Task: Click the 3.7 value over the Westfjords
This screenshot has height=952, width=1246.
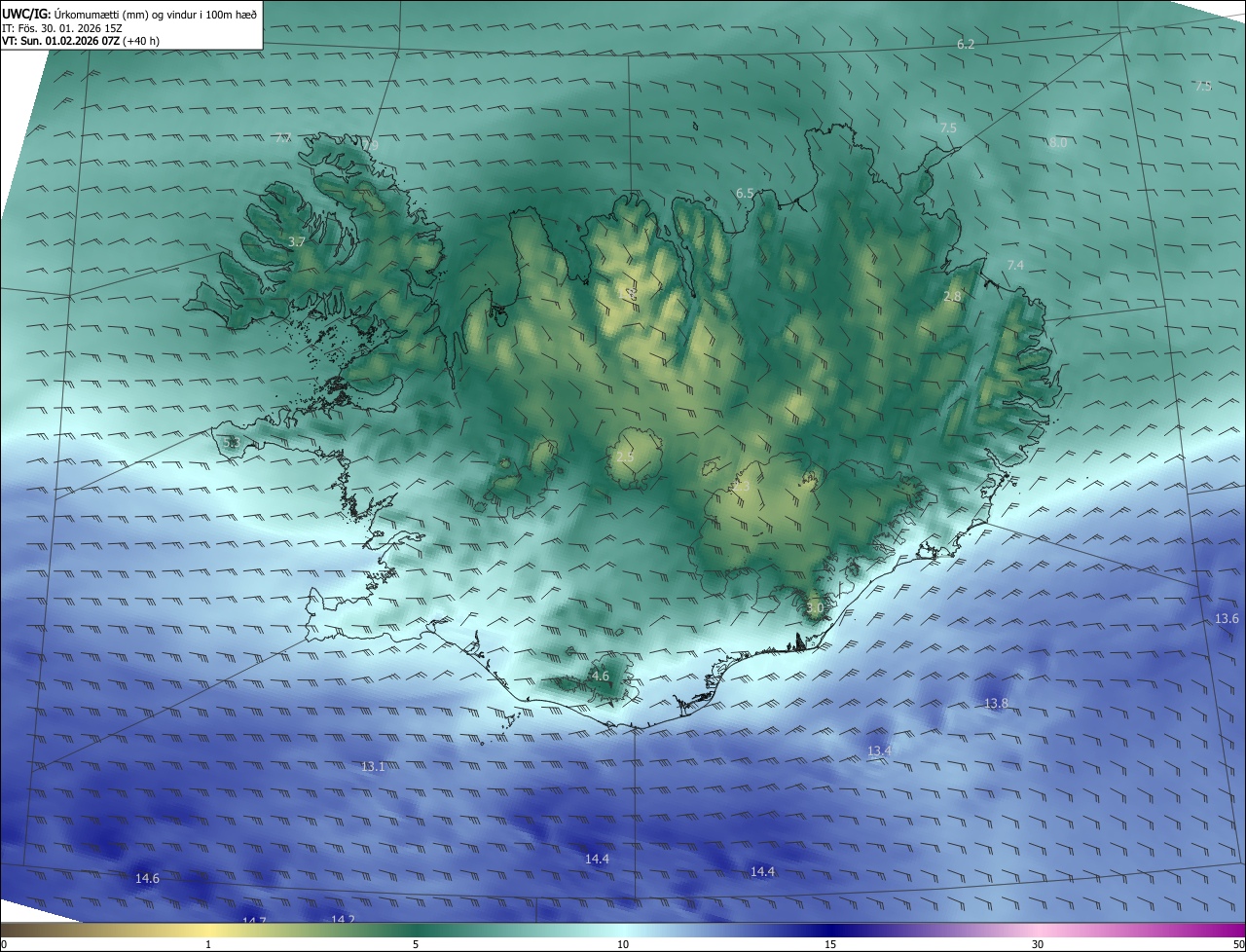Action: tap(298, 241)
